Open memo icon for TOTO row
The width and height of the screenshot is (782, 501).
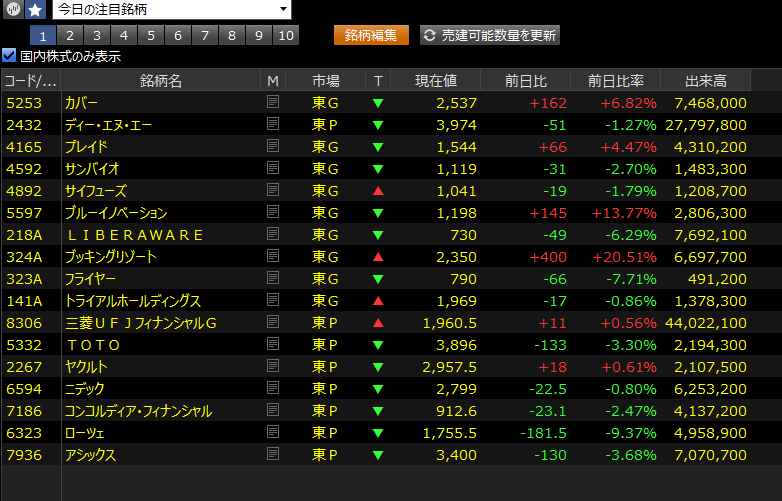click(x=273, y=344)
